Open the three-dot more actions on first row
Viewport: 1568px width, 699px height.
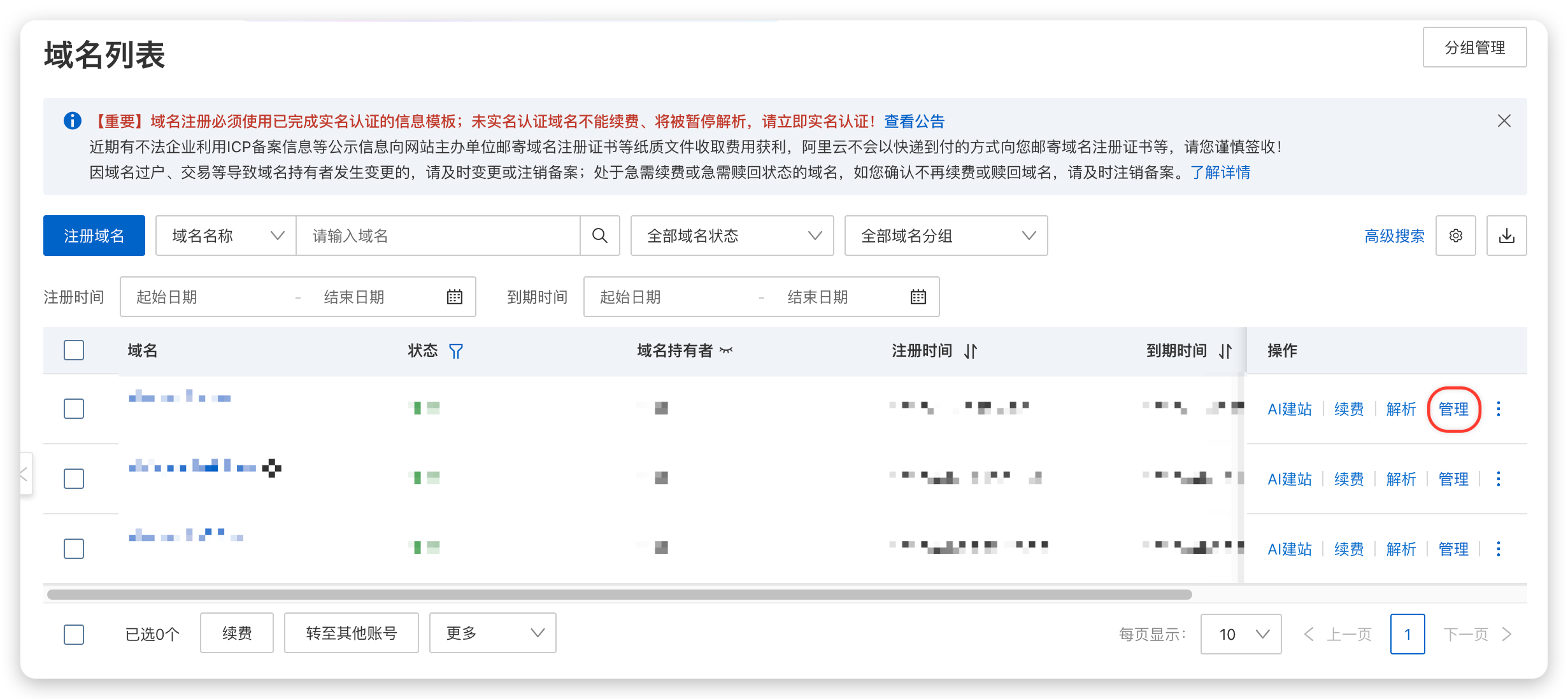click(1499, 409)
